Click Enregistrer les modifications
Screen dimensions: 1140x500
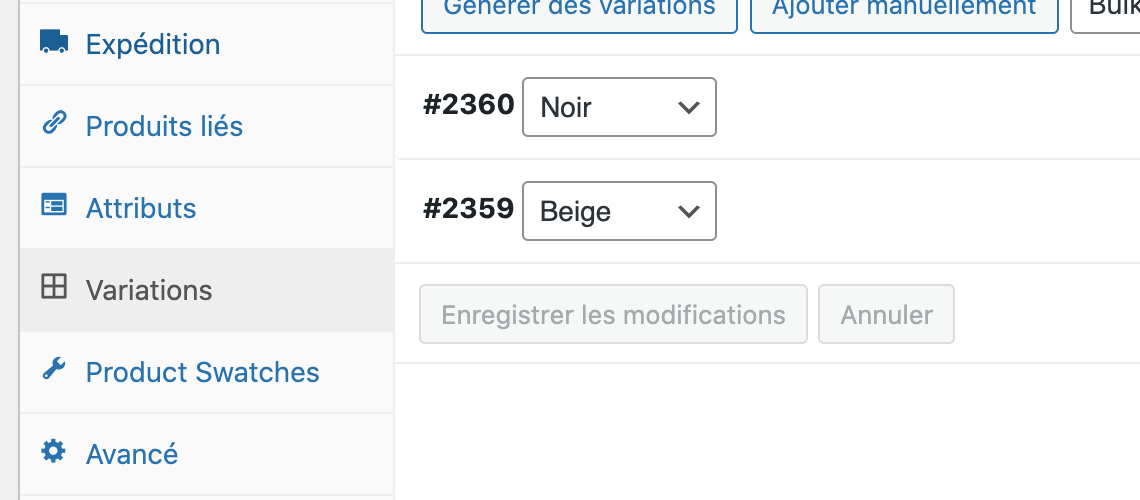[x=613, y=315]
